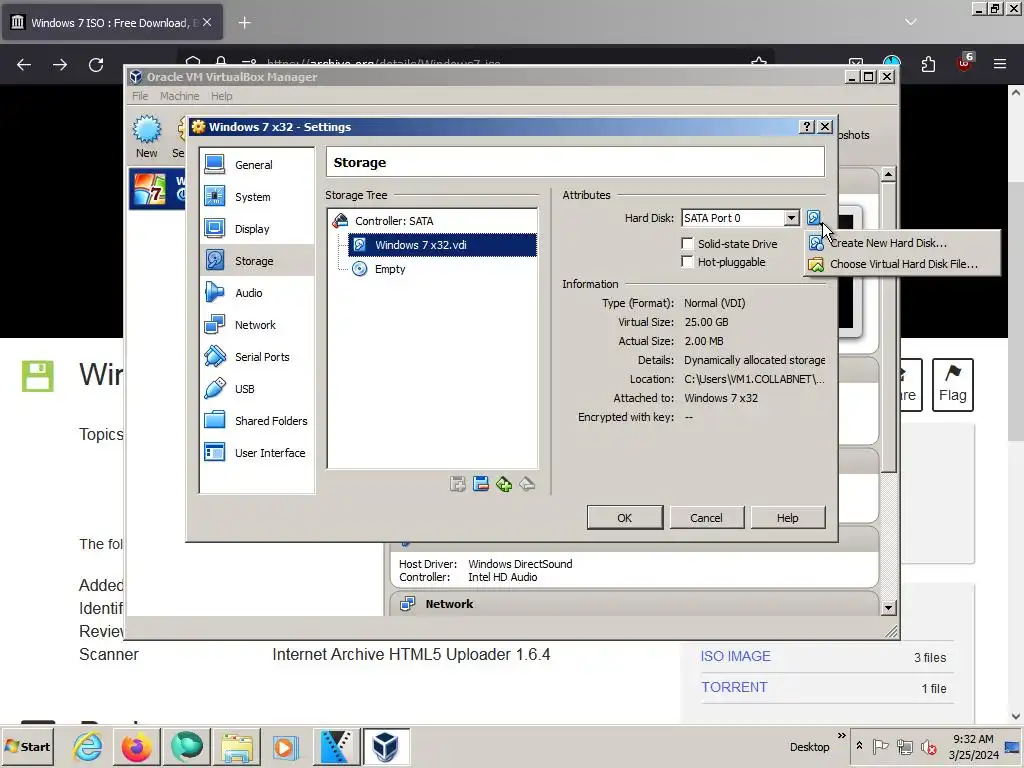Image resolution: width=1024 pixels, height=768 pixels.
Task: Open the Display settings category
Action: (256, 229)
